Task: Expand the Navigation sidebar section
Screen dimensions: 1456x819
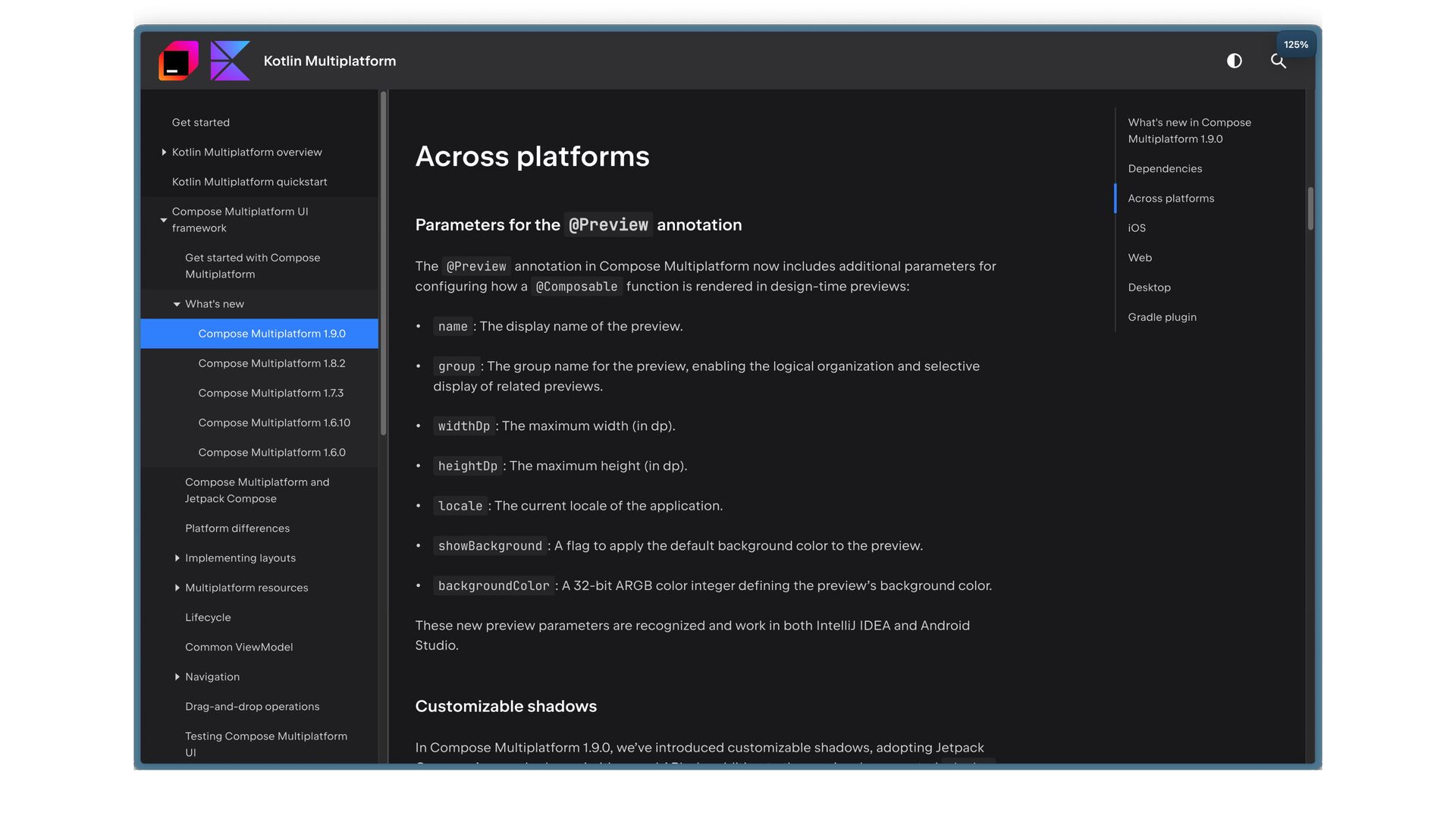Action: point(177,676)
